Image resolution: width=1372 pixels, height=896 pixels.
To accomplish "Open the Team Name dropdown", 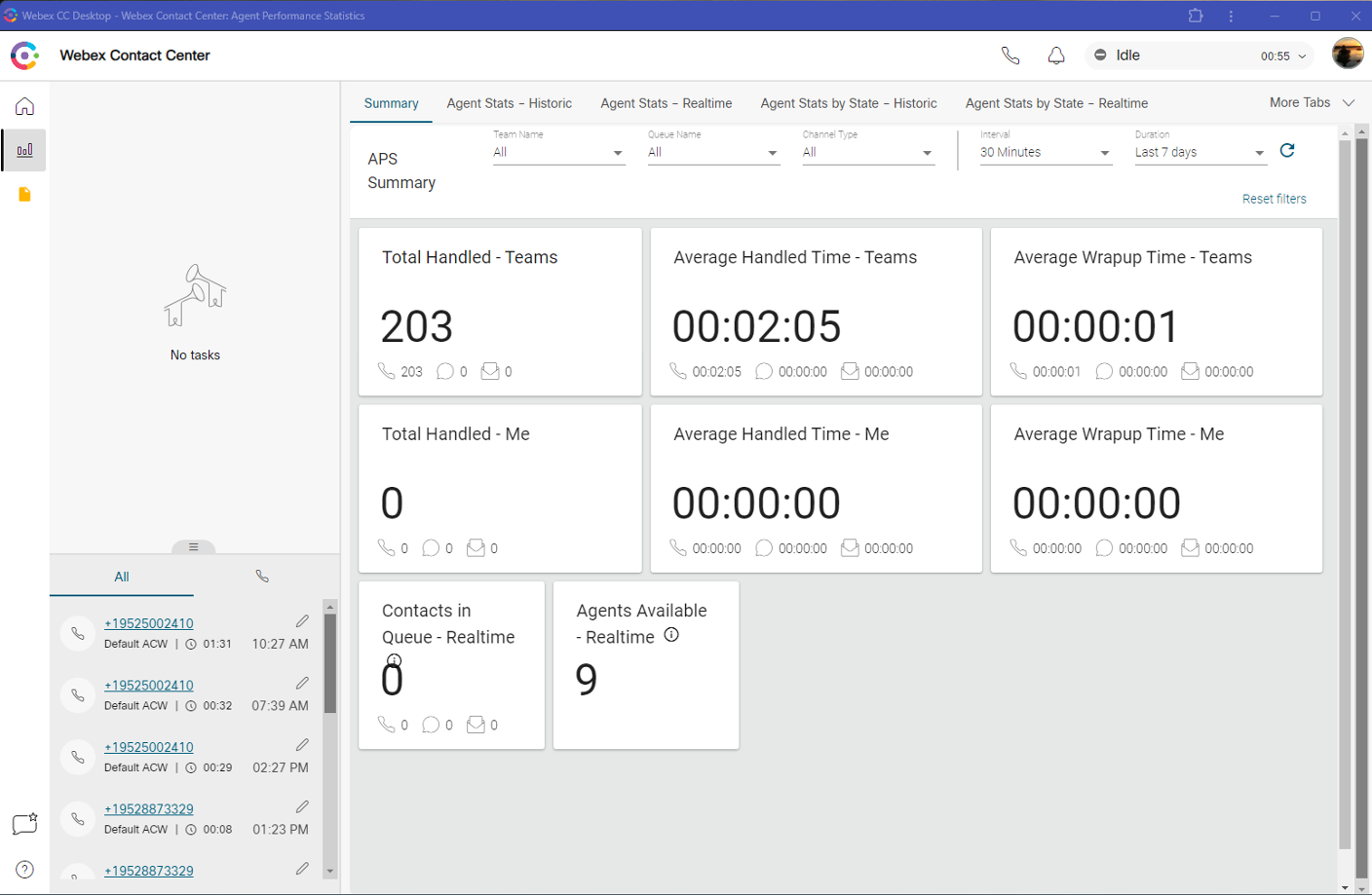I will (x=558, y=153).
